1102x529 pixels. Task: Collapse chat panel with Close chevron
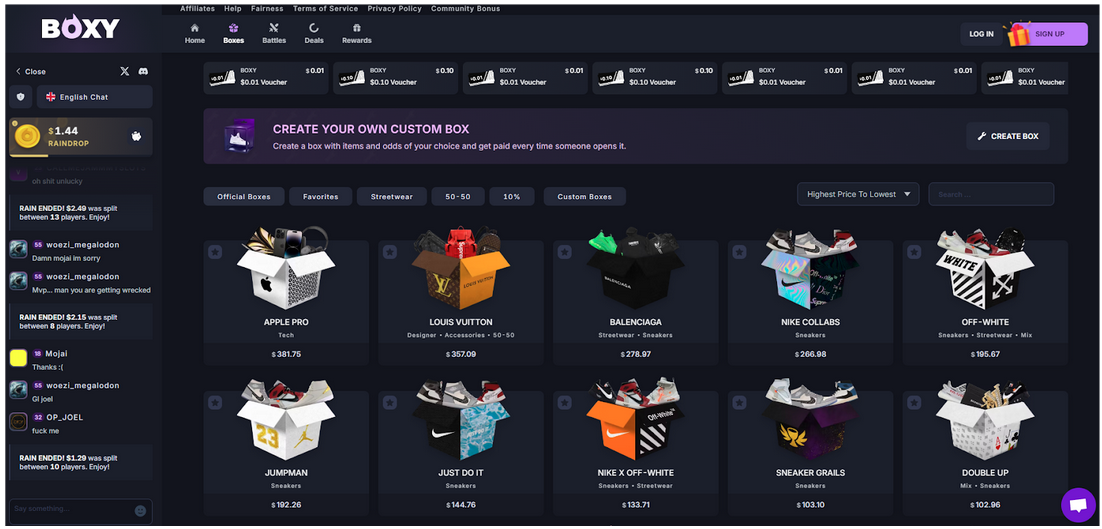click(30, 72)
